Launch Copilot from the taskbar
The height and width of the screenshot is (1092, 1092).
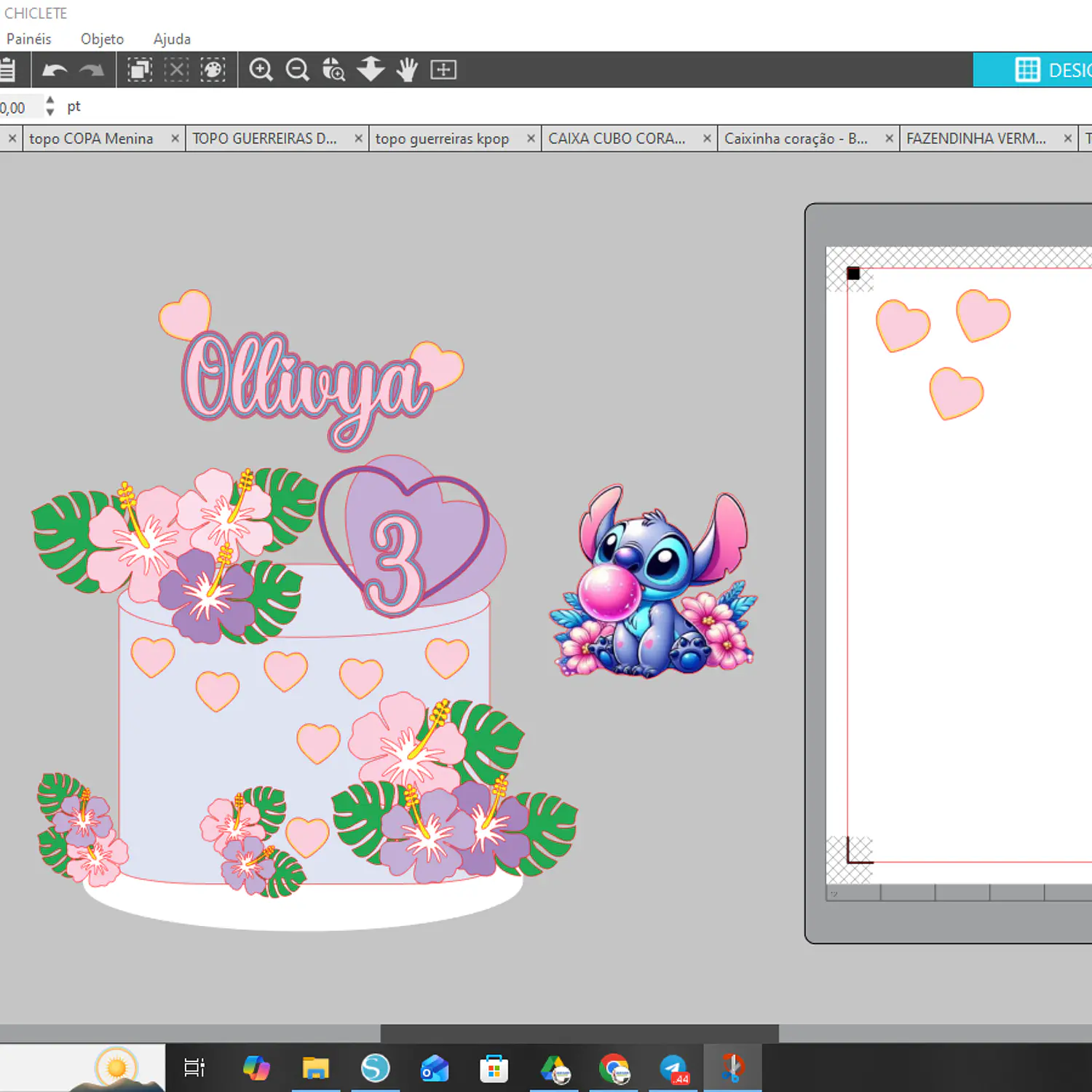pyautogui.click(x=256, y=1068)
